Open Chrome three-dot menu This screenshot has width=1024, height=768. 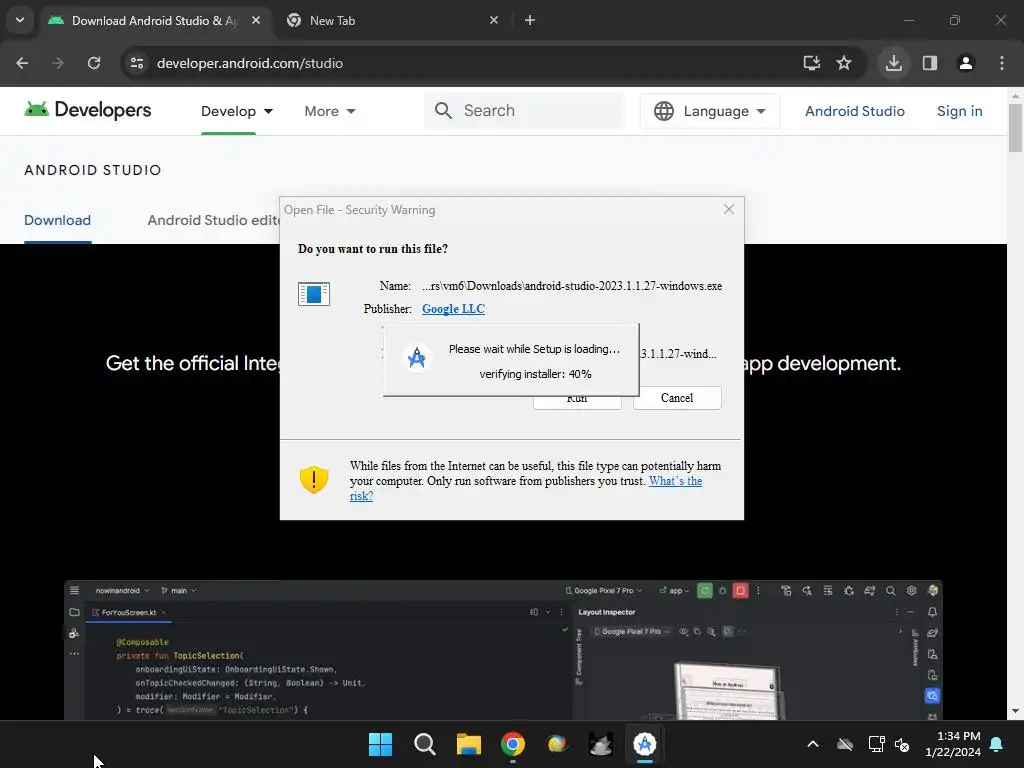(1002, 63)
